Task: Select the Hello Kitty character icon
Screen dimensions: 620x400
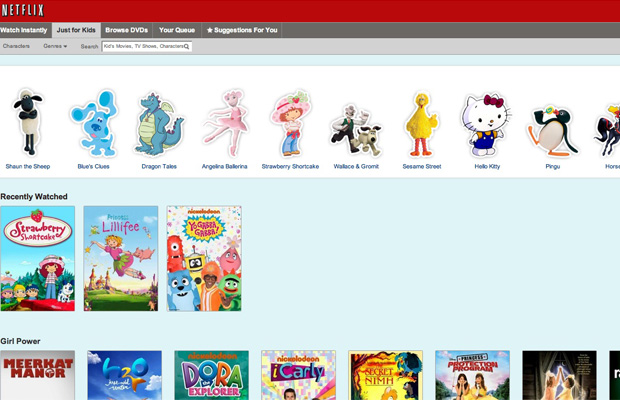Action: [485, 125]
